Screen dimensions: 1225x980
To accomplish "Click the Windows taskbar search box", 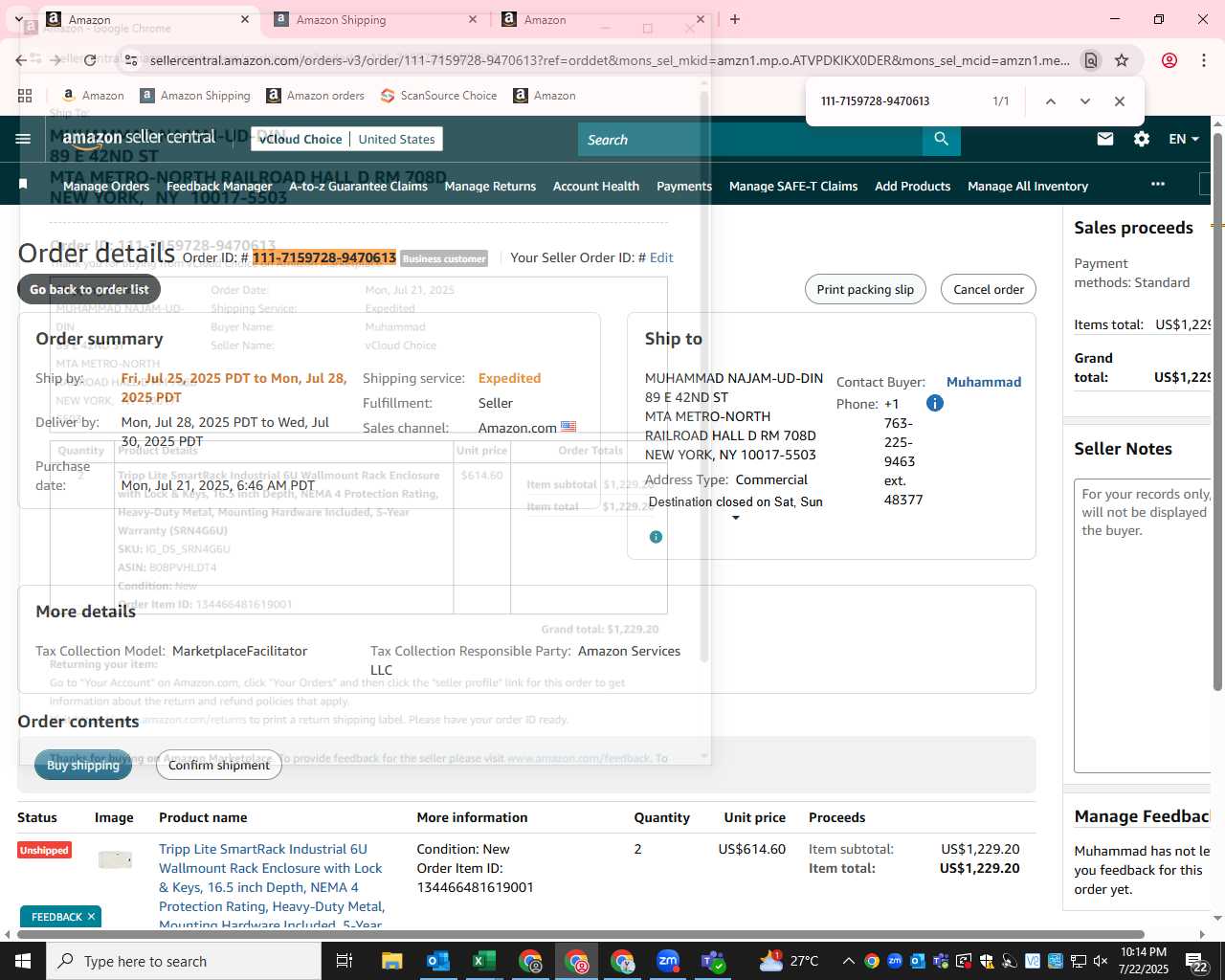I will click(184, 961).
